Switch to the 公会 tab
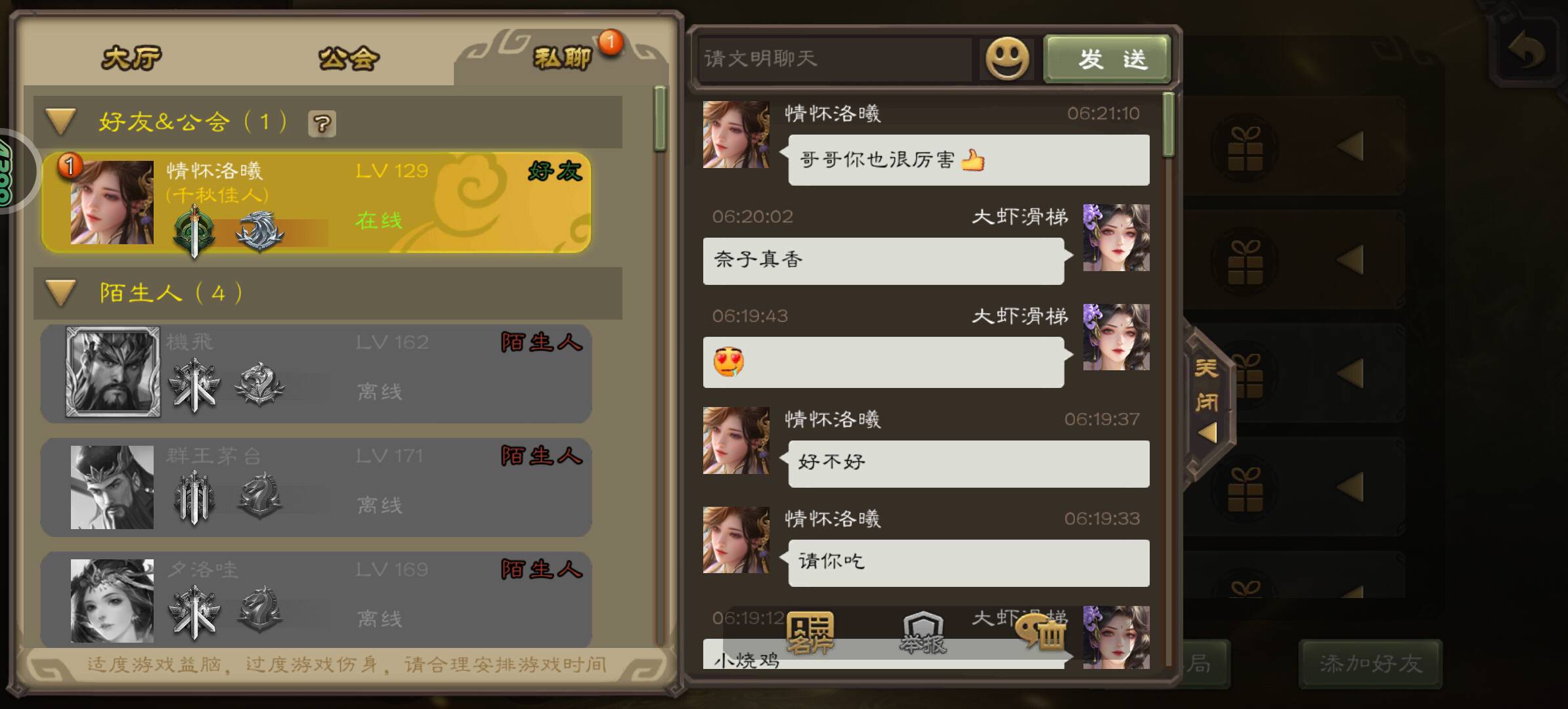Viewport: 1568px width, 709px height. (x=349, y=58)
